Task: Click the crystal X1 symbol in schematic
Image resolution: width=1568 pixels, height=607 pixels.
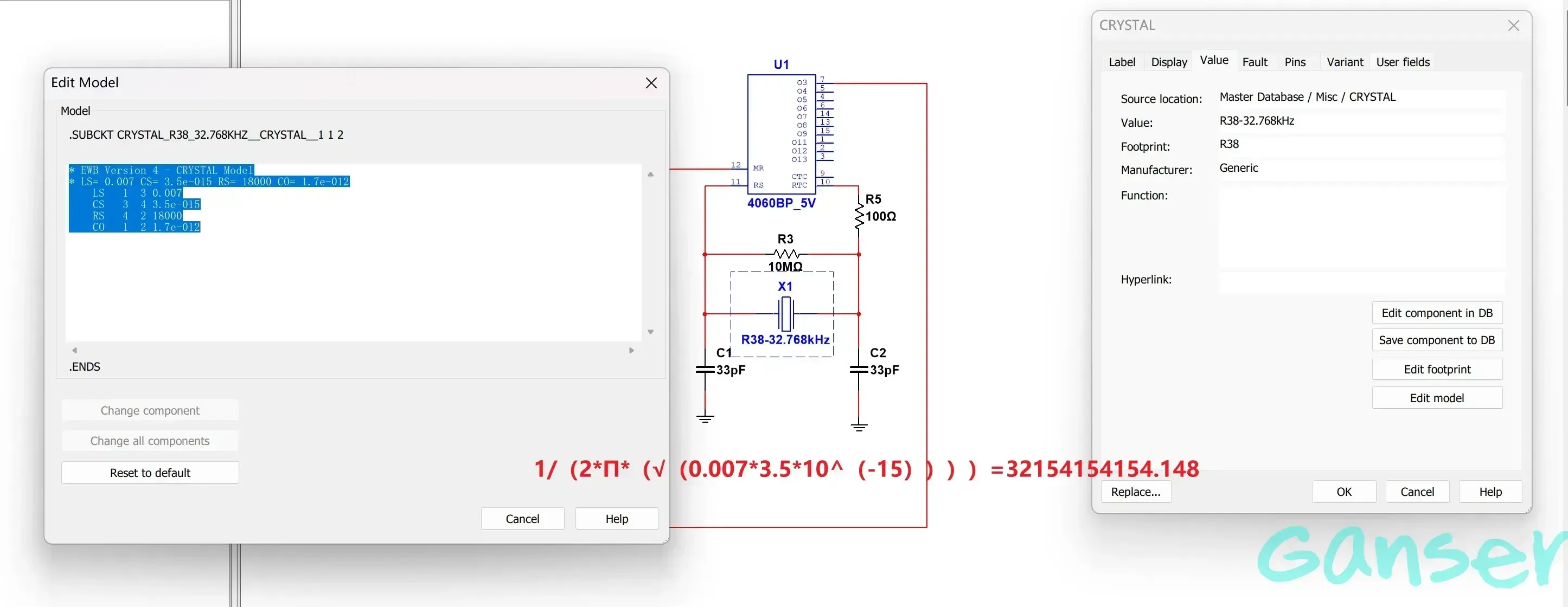Action: 786,314
